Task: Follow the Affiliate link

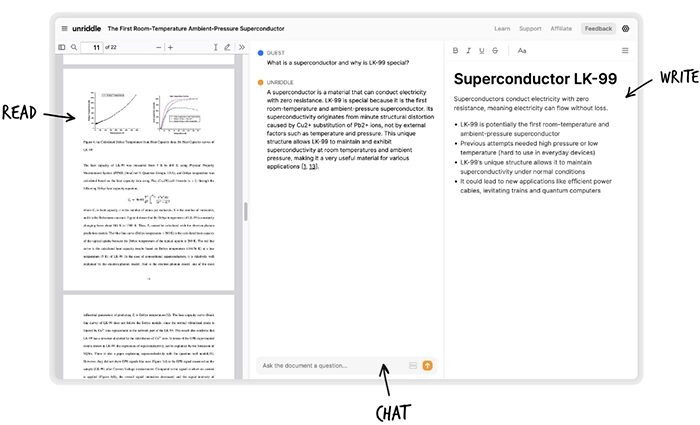Action: (561, 29)
